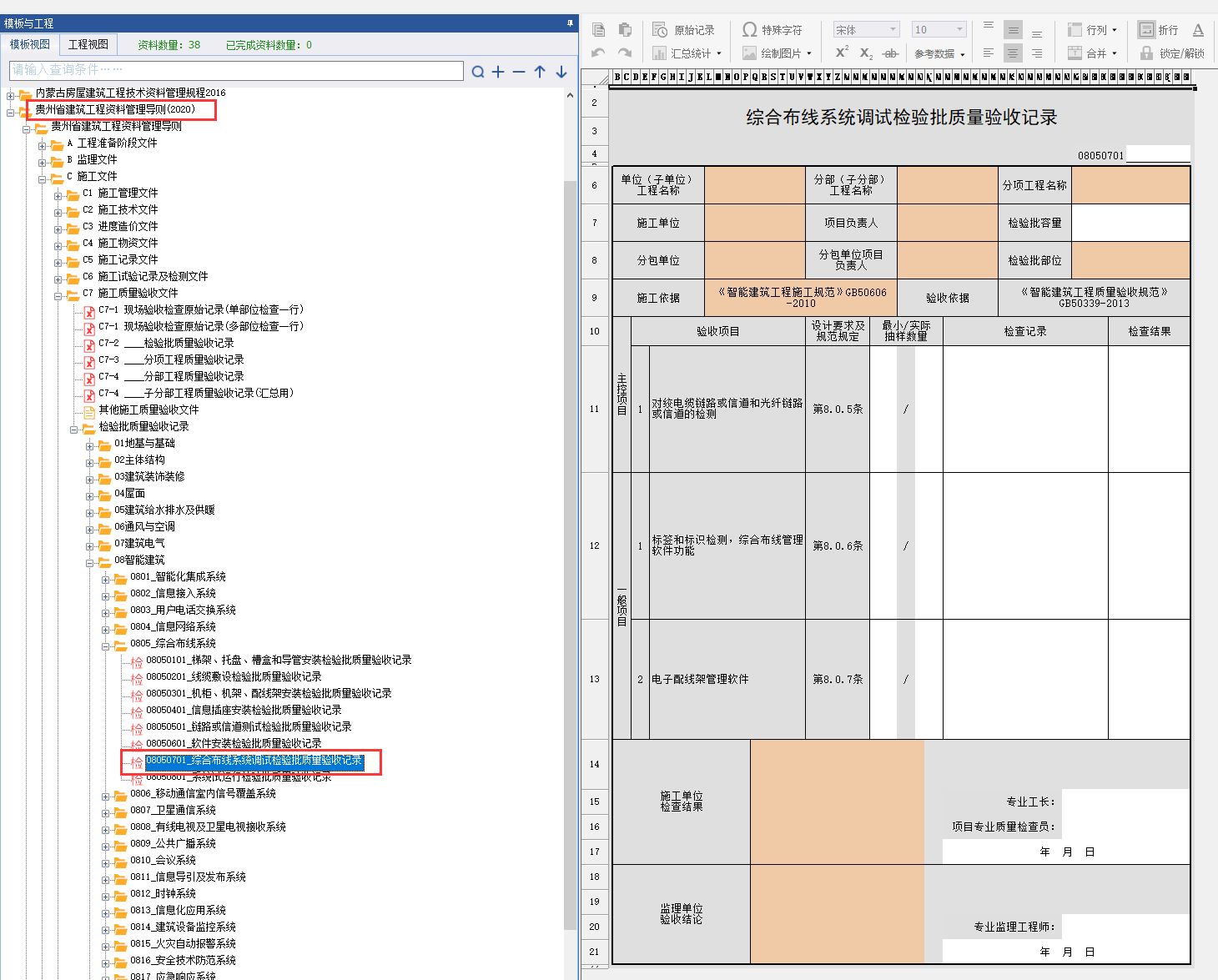This screenshot has width=1218, height=980.
Task: Open 绘制图片 draw picture dropdown
Action: pos(777,53)
